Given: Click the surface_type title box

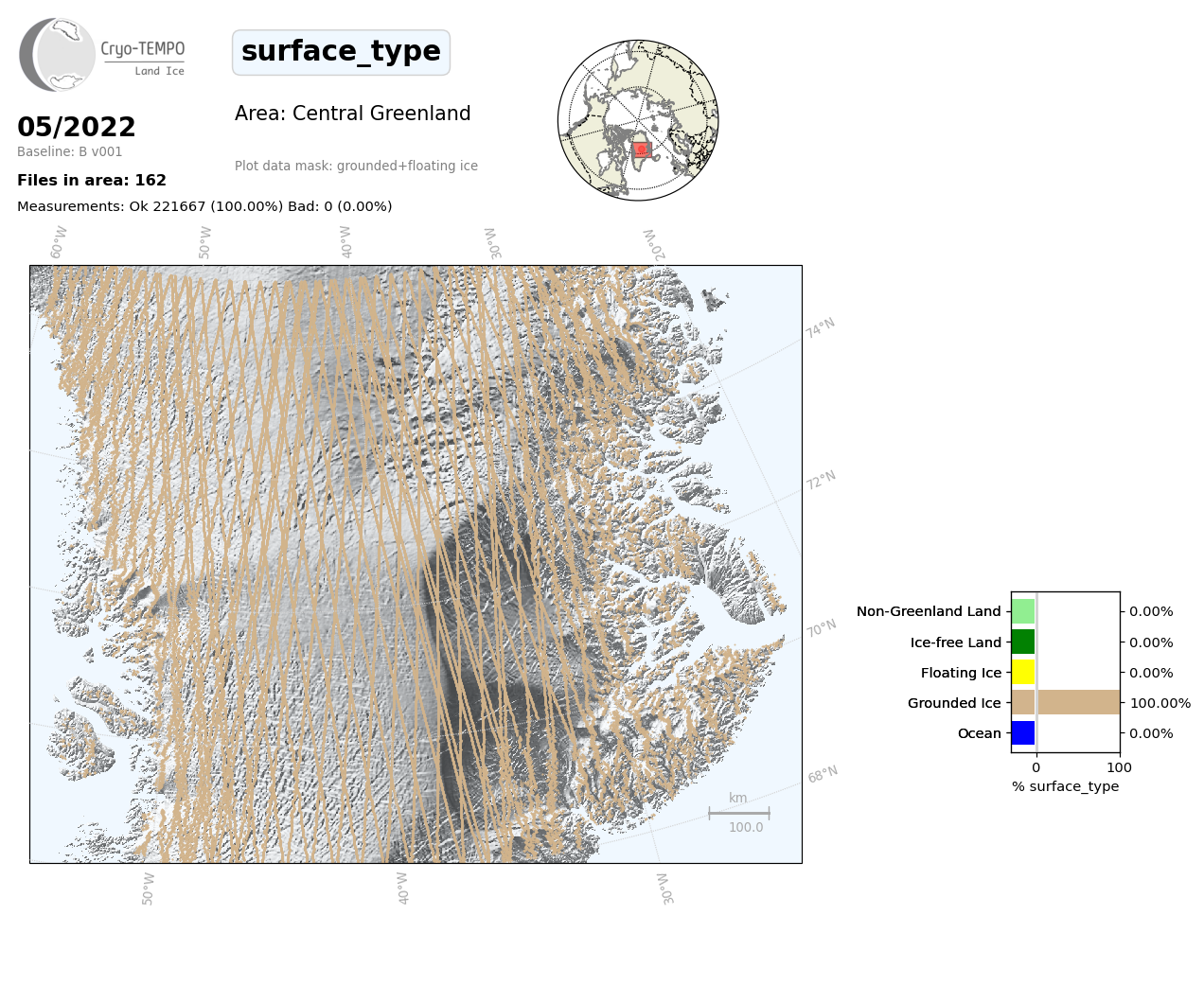Looking at the screenshot, I should click(x=341, y=52).
